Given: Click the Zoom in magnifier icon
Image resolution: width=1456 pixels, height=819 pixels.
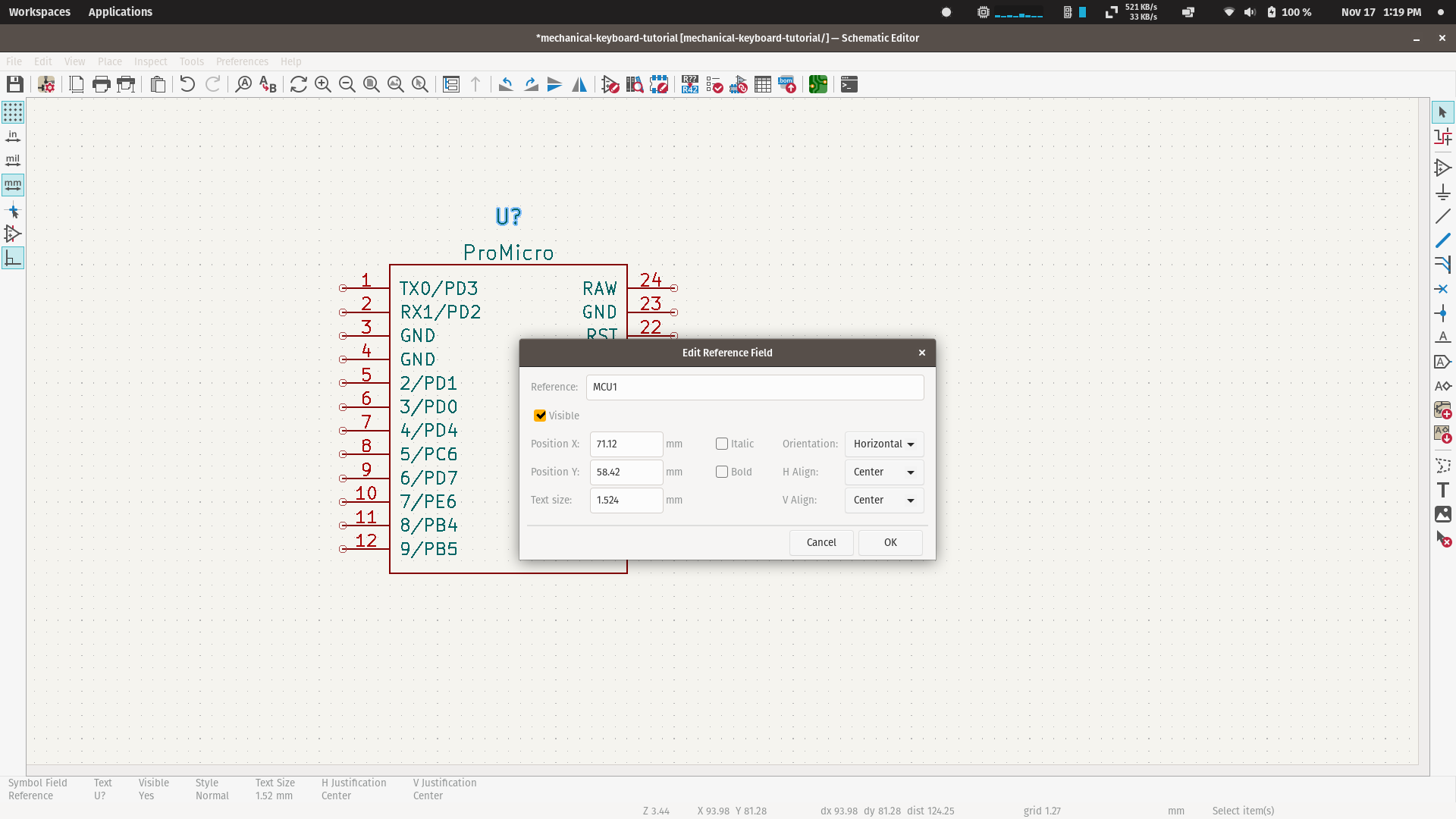Looking at the screenshot, I should (323, 84).
